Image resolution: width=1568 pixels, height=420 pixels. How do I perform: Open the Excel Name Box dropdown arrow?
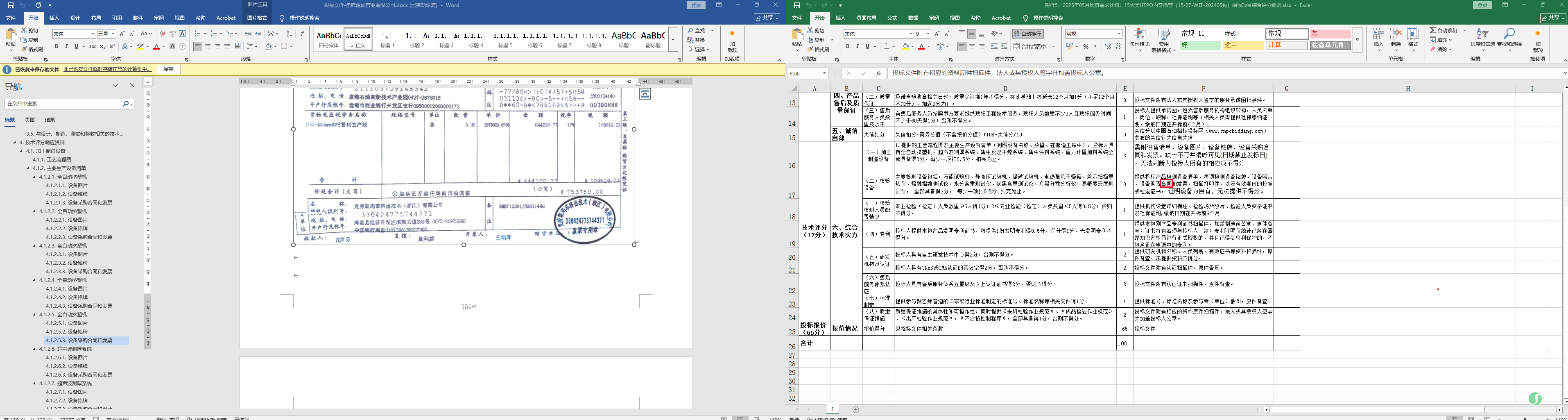pyautogui.click(x=824, y=73)
